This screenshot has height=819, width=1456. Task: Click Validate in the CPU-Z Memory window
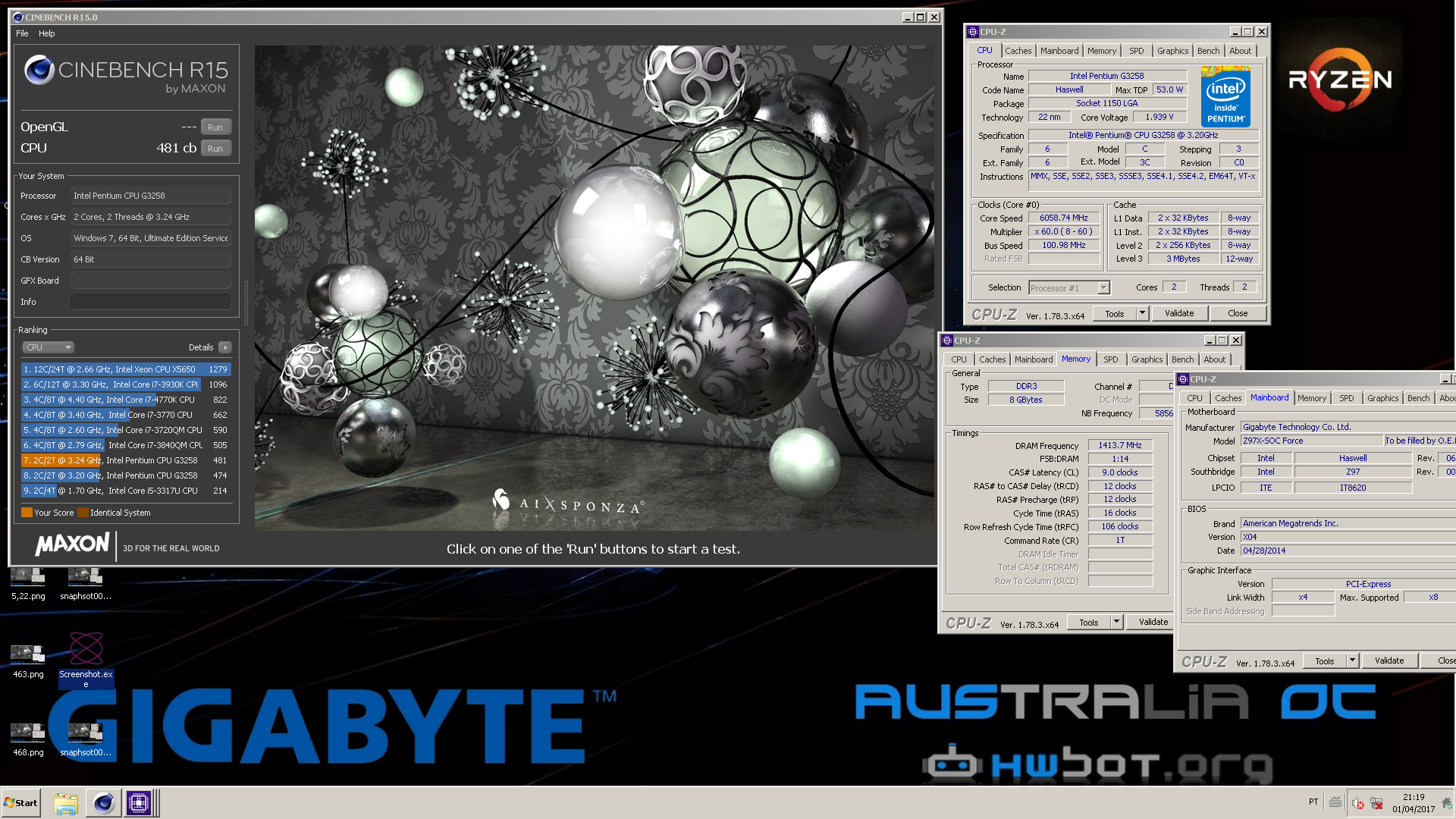pyautogui.click(x=1151, y=623)
